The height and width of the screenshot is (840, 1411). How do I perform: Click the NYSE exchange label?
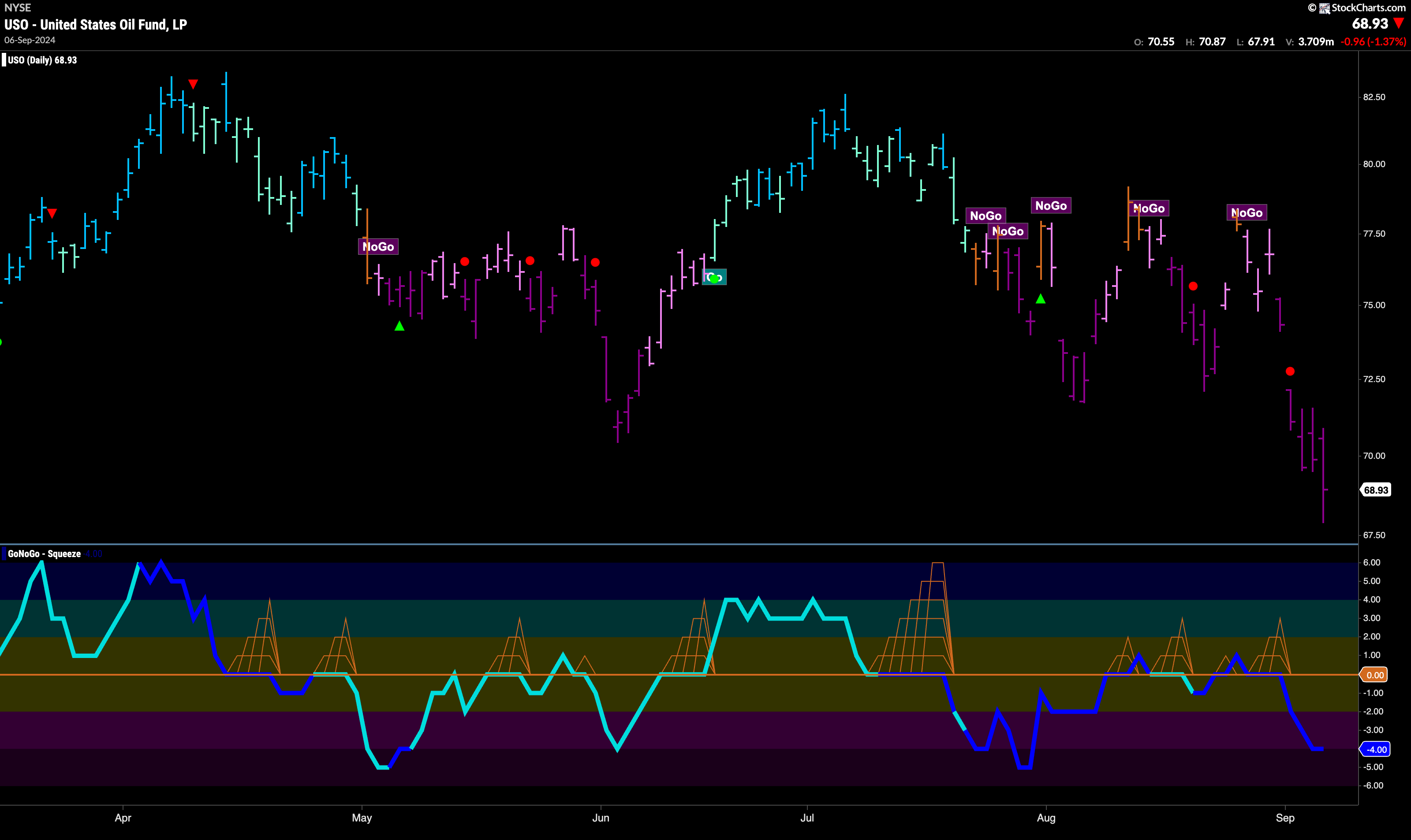pyautogui.click(x=18, y=7)
